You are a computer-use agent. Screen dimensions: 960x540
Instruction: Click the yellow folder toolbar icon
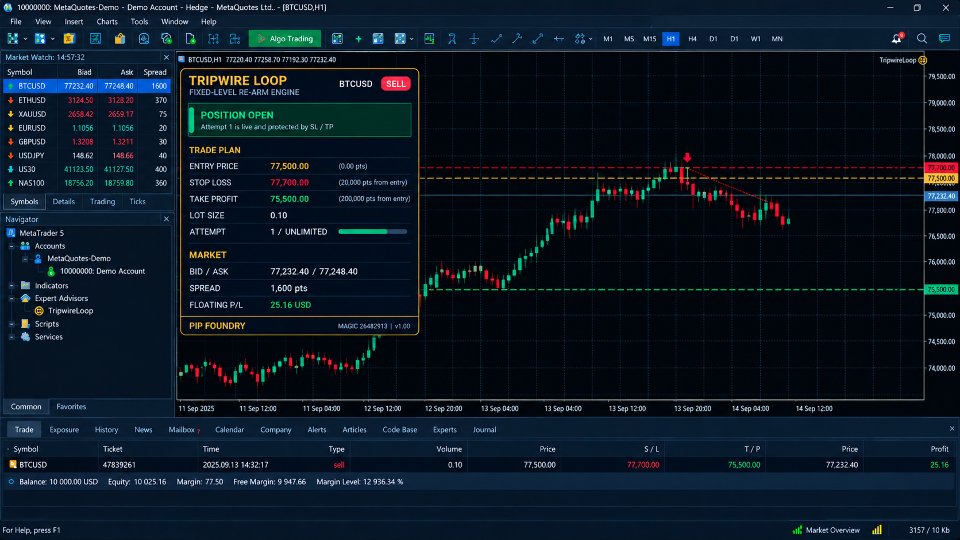(x=69, y=39)
